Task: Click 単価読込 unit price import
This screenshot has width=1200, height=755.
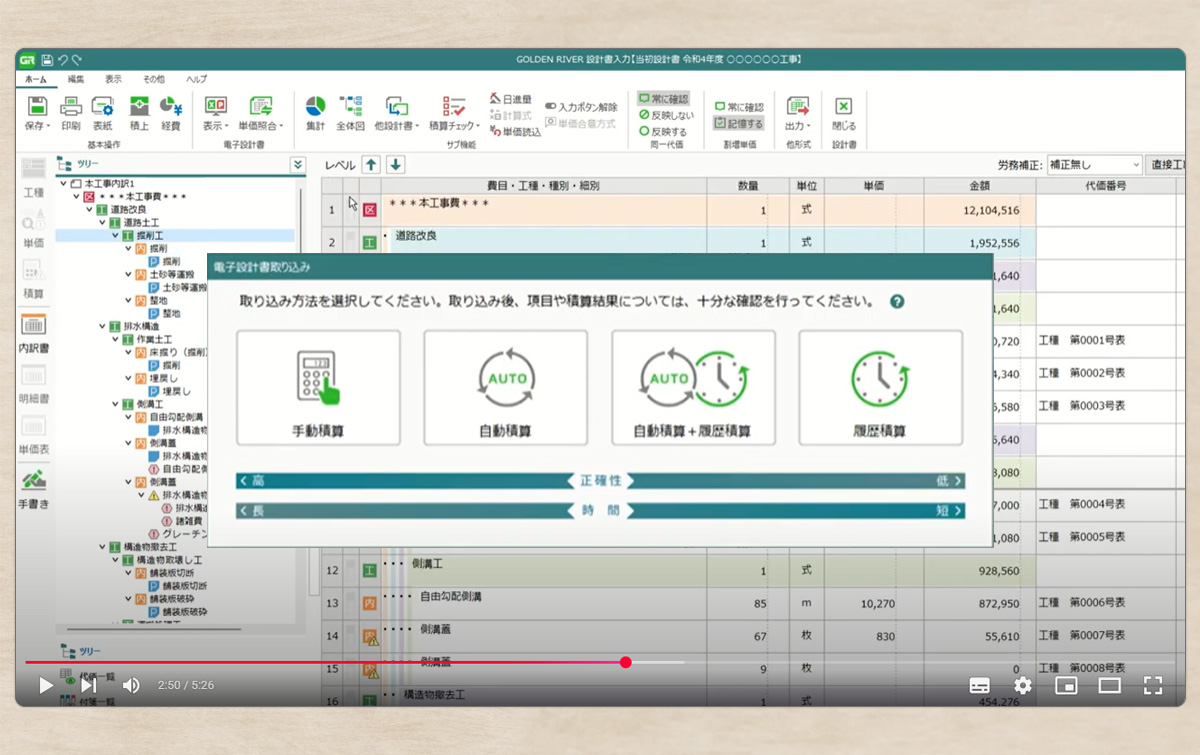Action: click(x=515, y=131)
